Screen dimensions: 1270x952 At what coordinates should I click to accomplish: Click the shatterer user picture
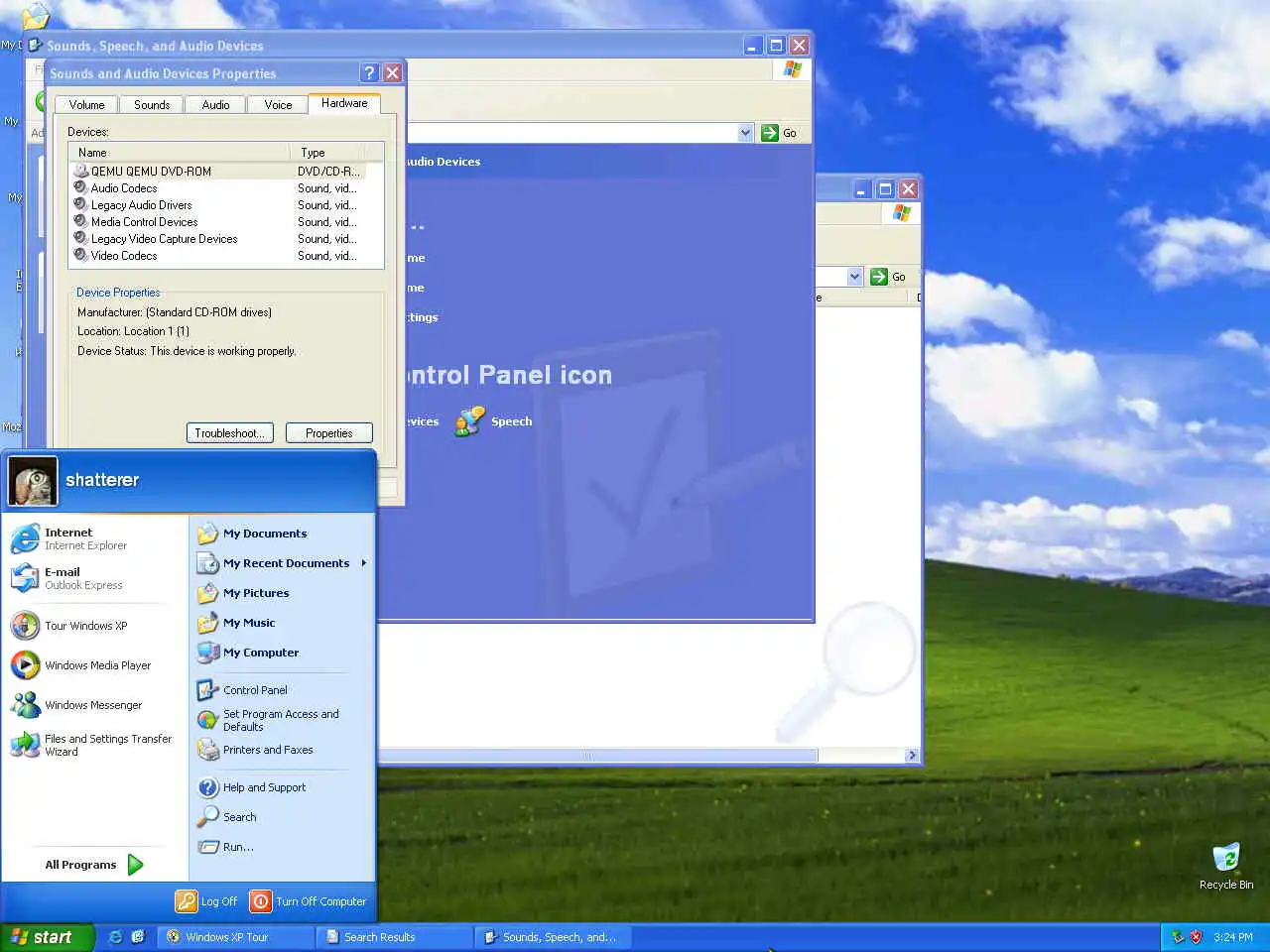click(x=33, y=481)
